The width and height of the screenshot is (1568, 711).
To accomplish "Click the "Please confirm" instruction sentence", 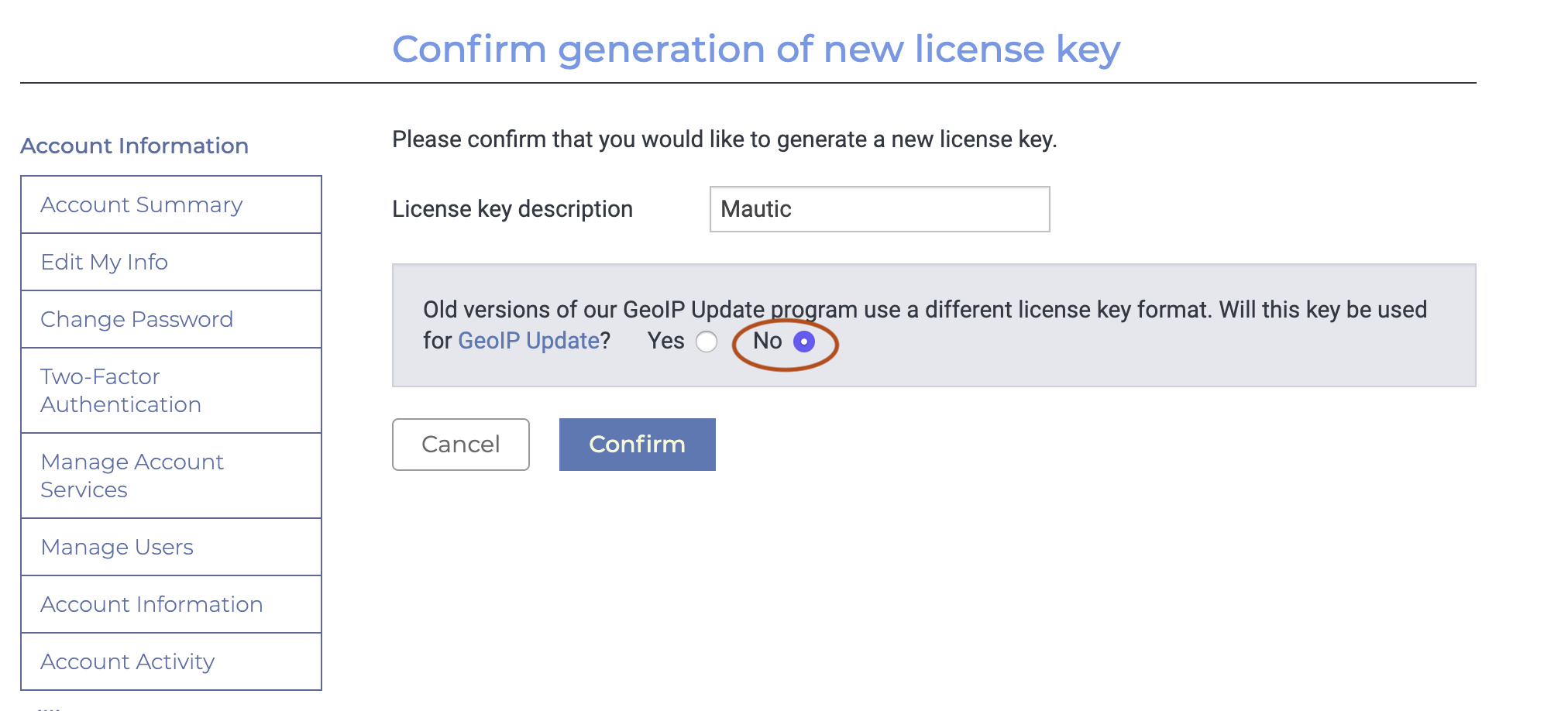I will (x=724, y=139).
